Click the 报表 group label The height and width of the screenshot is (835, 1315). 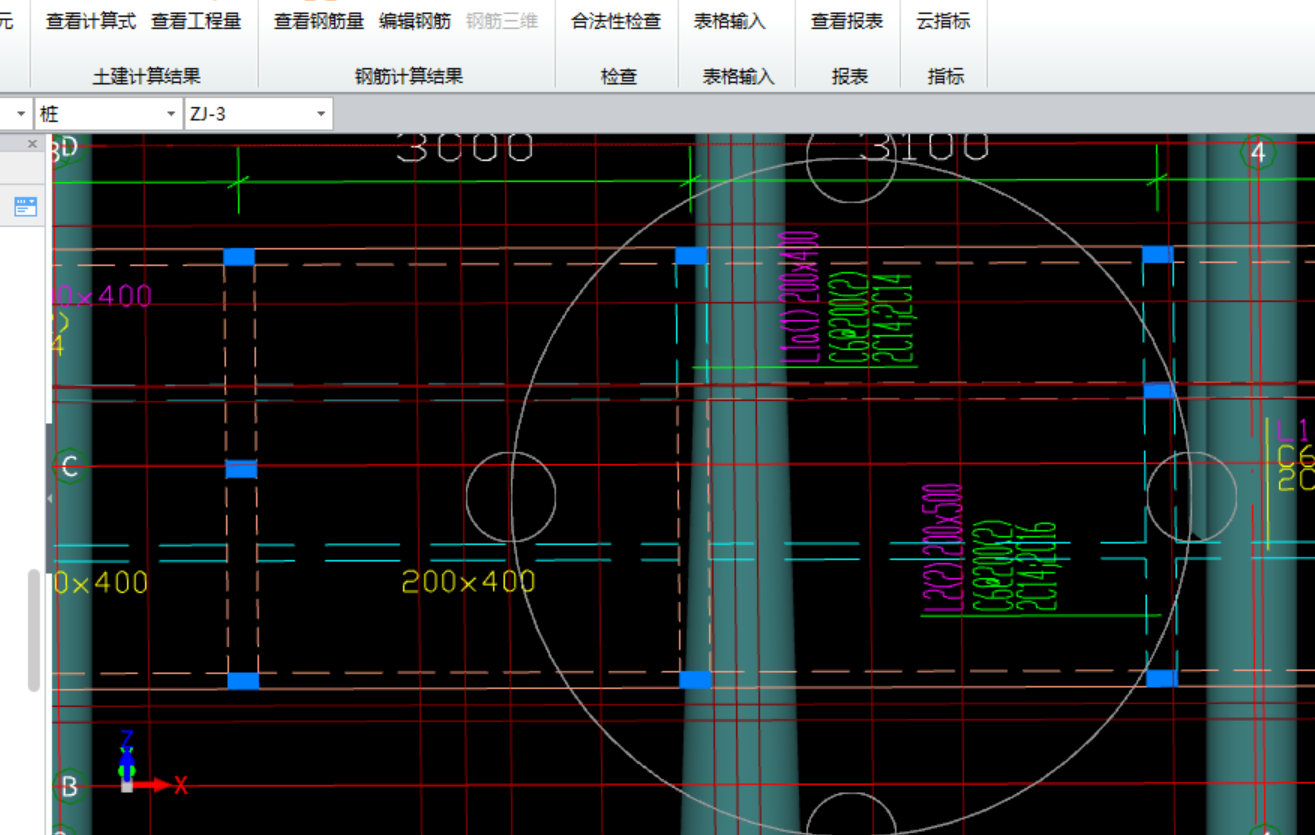850,76
